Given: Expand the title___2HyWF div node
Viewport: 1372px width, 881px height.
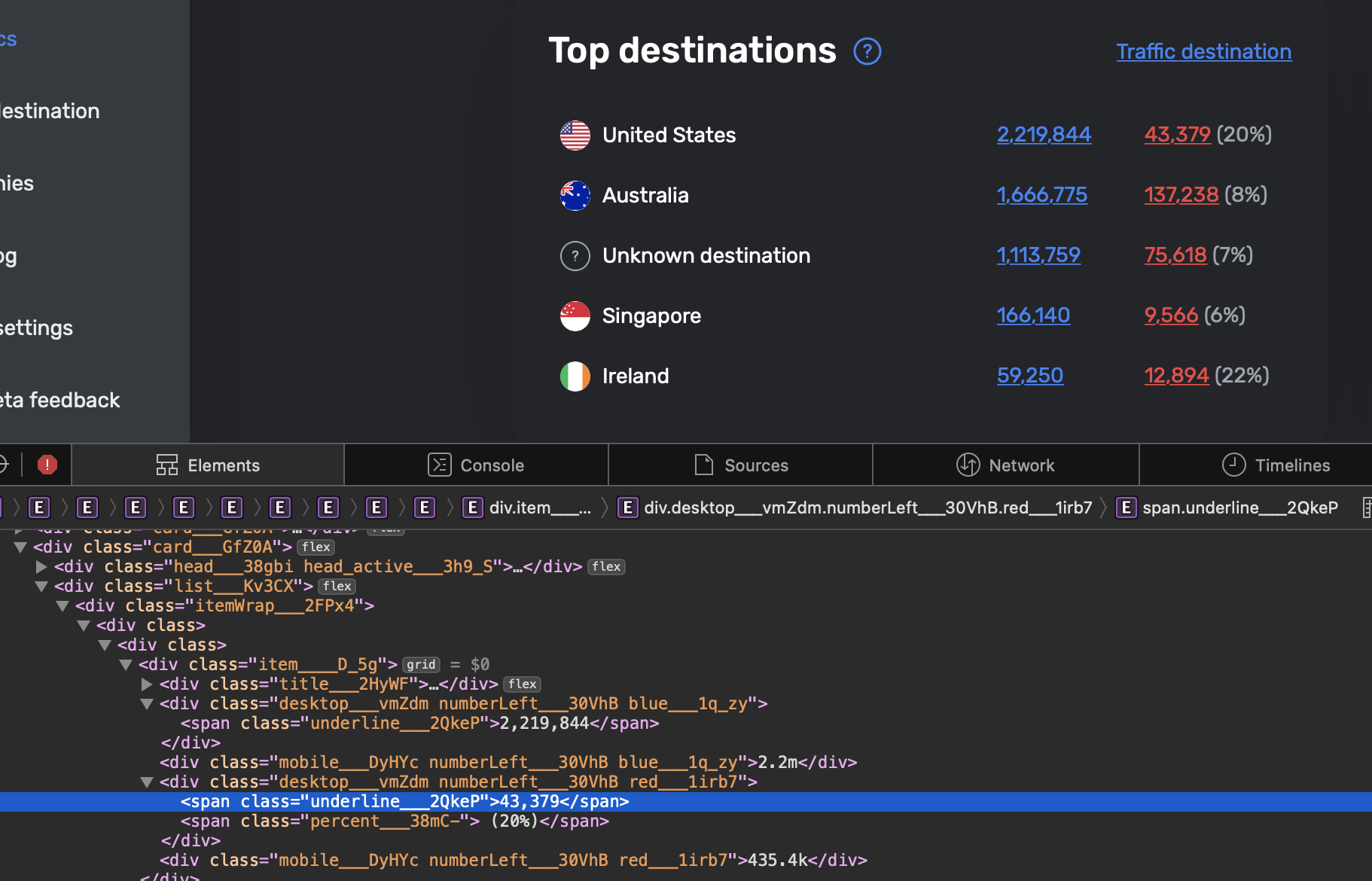Looking at the screenshot, I should pyautogui.click(x=147, y=684).
